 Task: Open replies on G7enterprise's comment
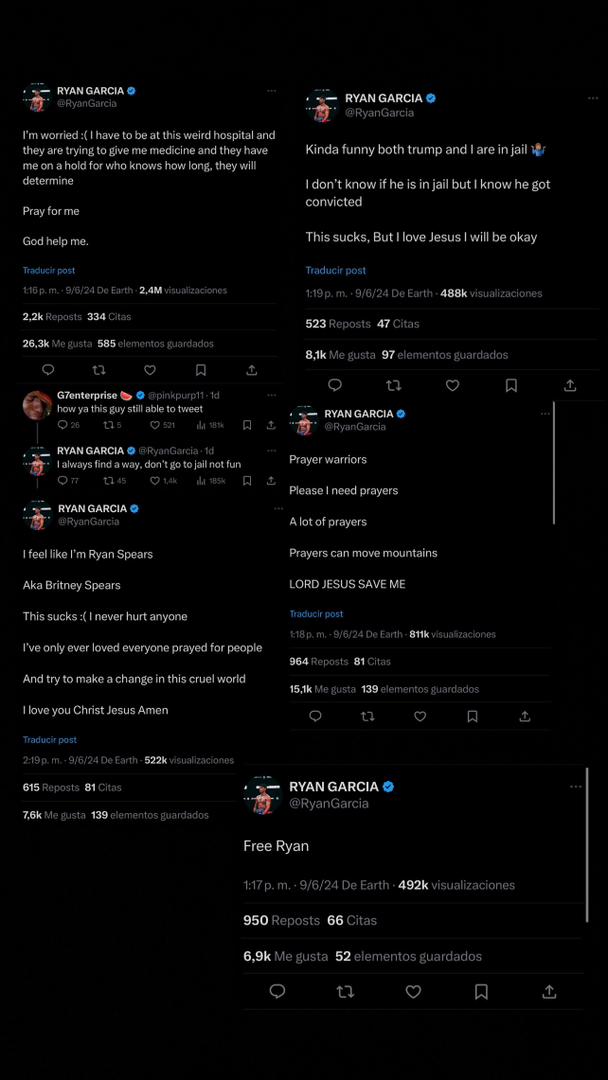click(x=63, y=425)
